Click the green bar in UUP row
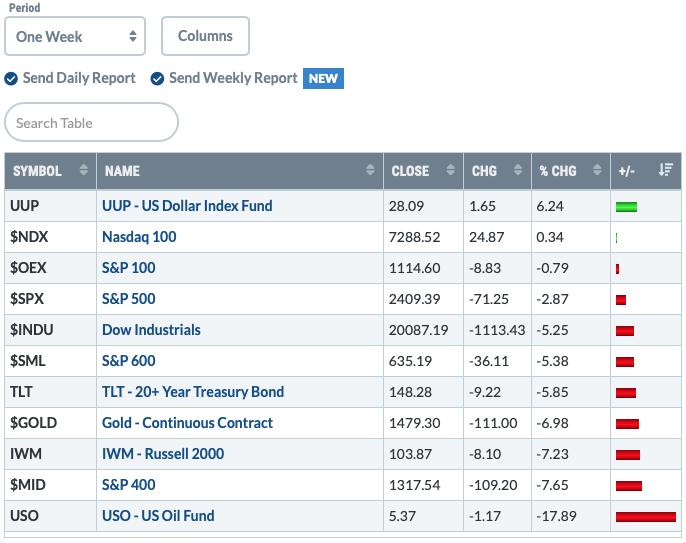The width and height of the screenshot is (686, 543). (x=626, y=207)
